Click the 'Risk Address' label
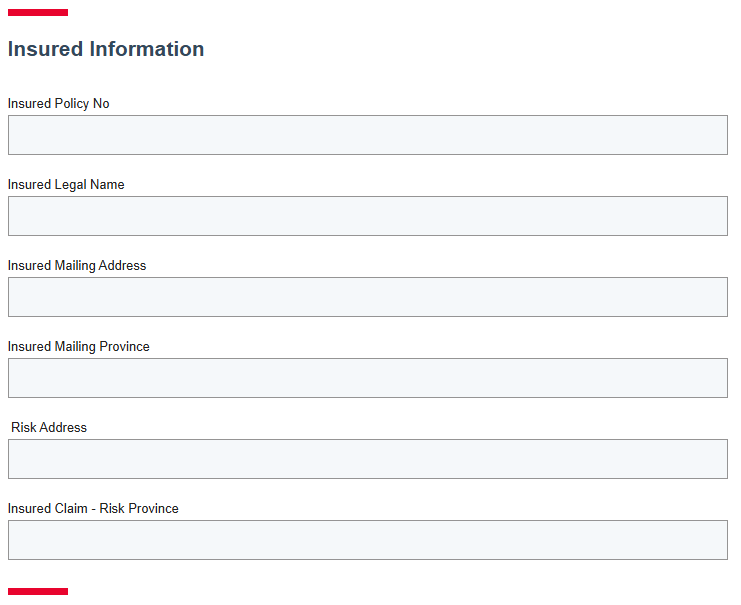 [49, 427]
